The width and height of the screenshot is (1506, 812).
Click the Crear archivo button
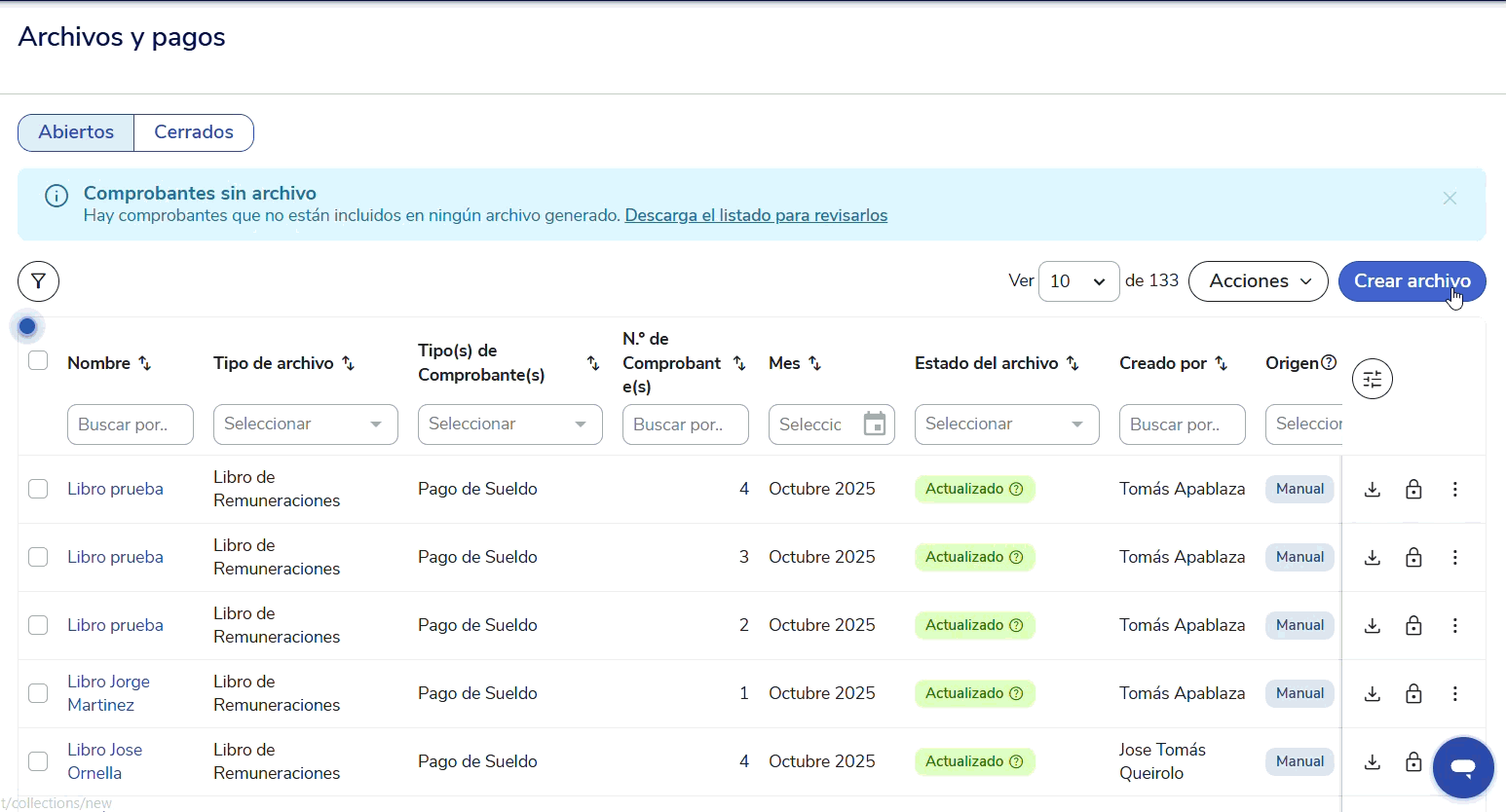[1412, 281]
